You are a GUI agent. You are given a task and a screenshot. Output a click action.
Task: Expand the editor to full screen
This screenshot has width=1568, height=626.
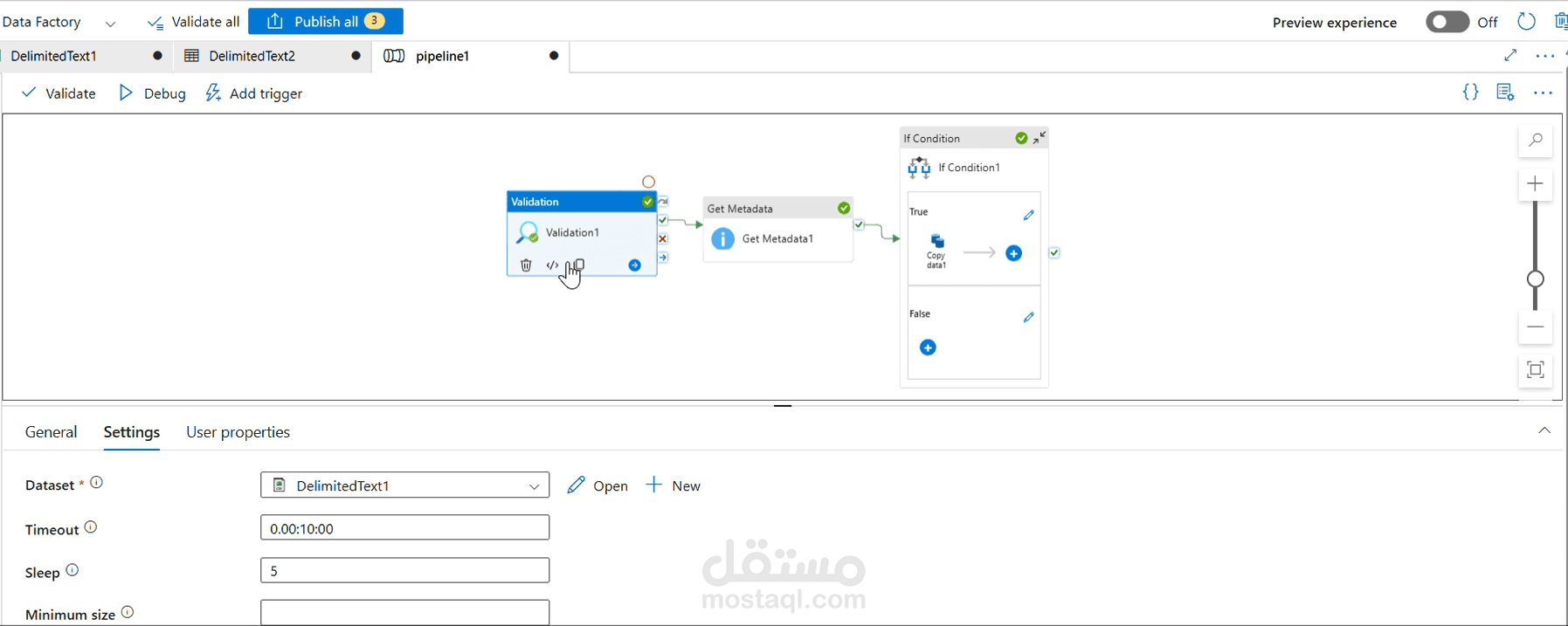(1510, 55)
